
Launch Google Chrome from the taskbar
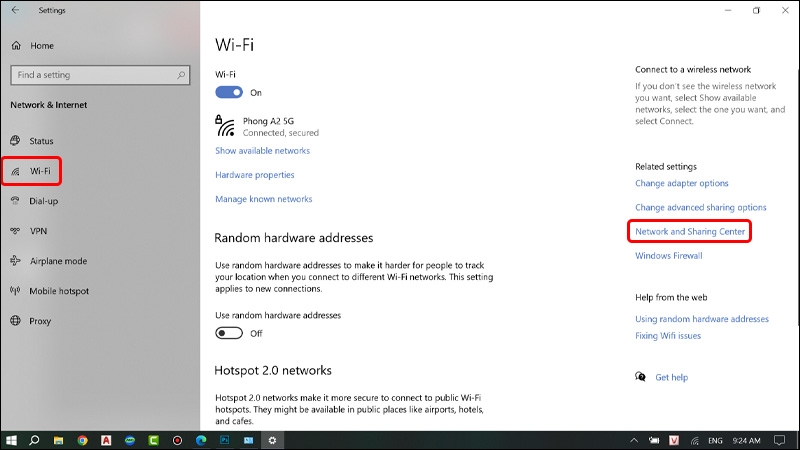(x=82, y=440)
